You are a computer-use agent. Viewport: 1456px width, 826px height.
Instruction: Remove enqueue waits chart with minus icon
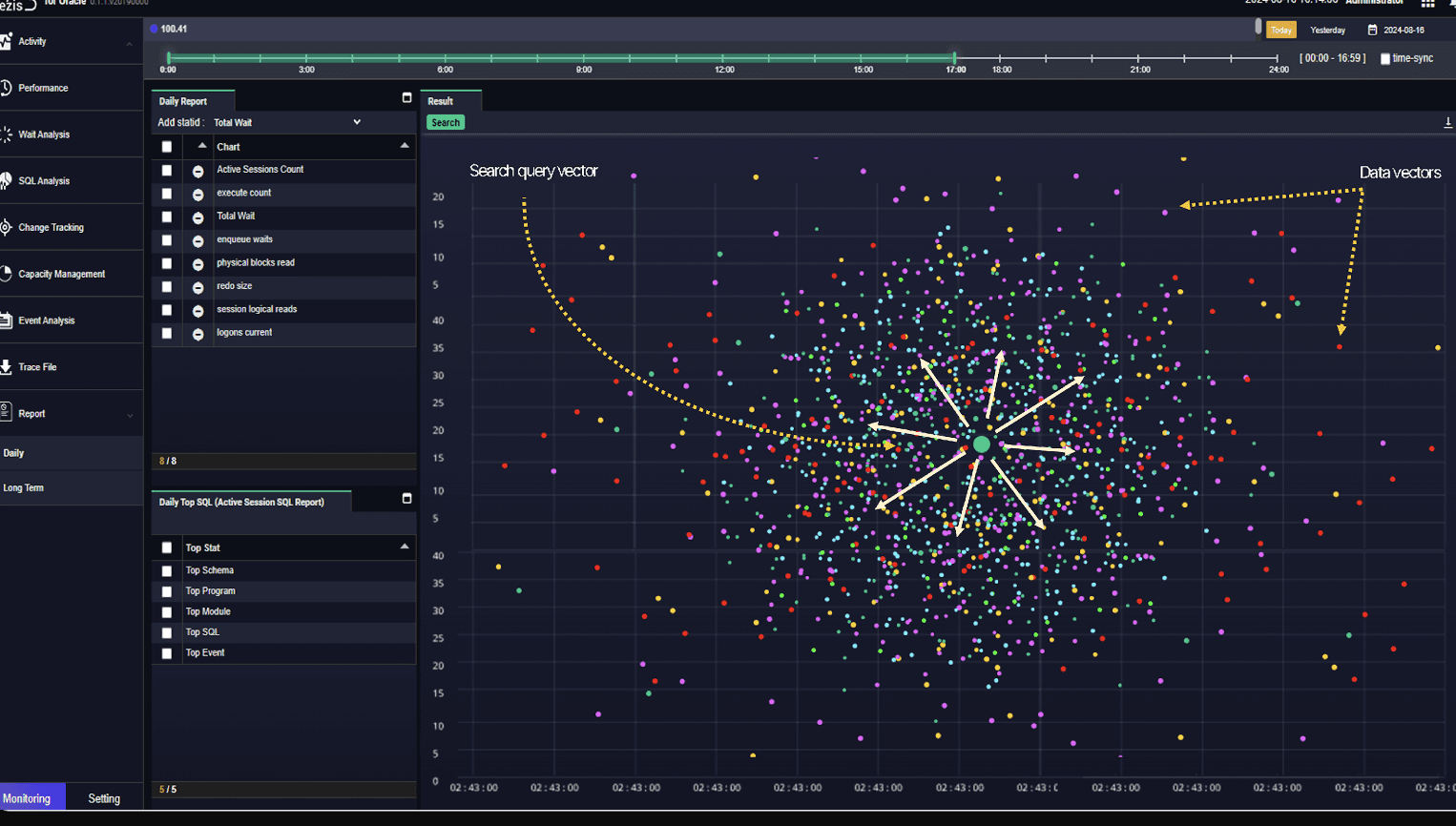click(x=198, y=240)
